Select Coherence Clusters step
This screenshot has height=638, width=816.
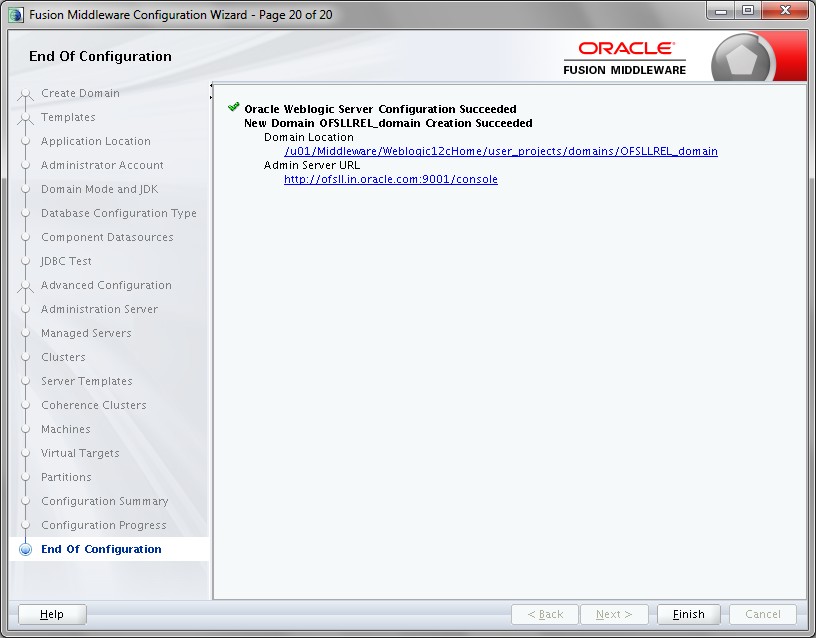[x=94, y=405]
